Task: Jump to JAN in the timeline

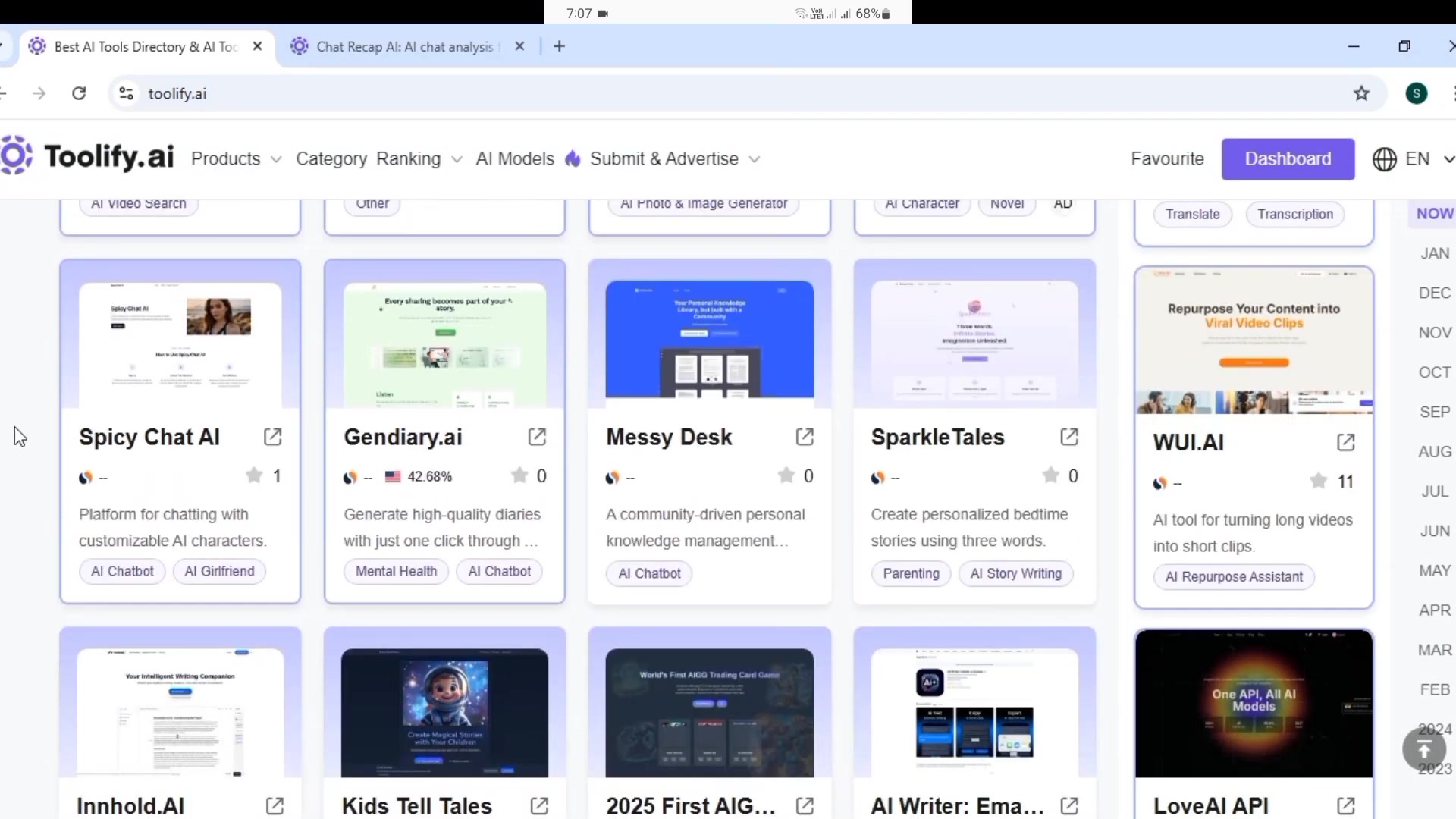Action: pyautogui.click(x=1434, y=253)
